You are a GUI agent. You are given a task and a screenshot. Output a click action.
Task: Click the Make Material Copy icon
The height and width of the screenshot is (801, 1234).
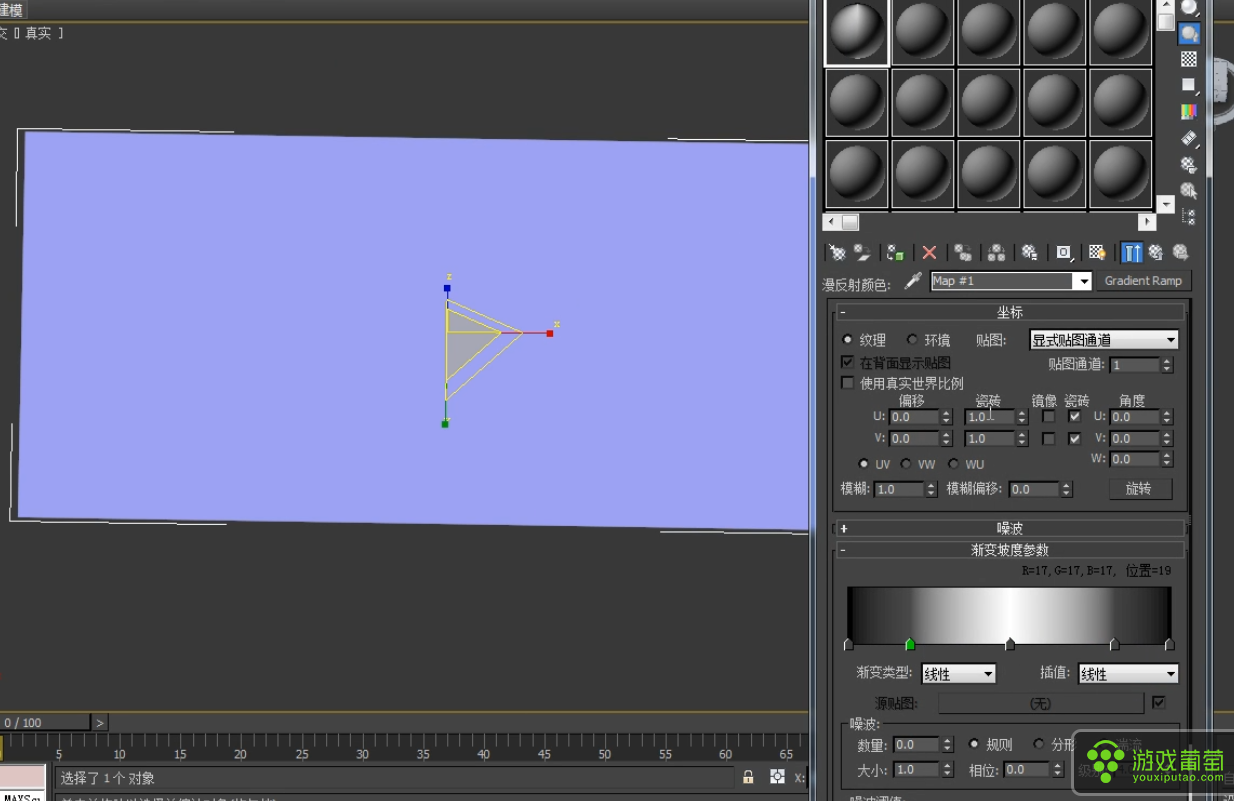coord(963,253)
